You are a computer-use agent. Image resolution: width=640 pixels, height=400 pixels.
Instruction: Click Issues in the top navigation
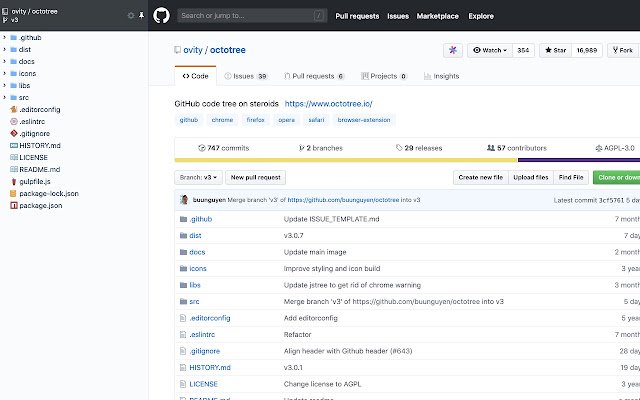coord(398,16)
